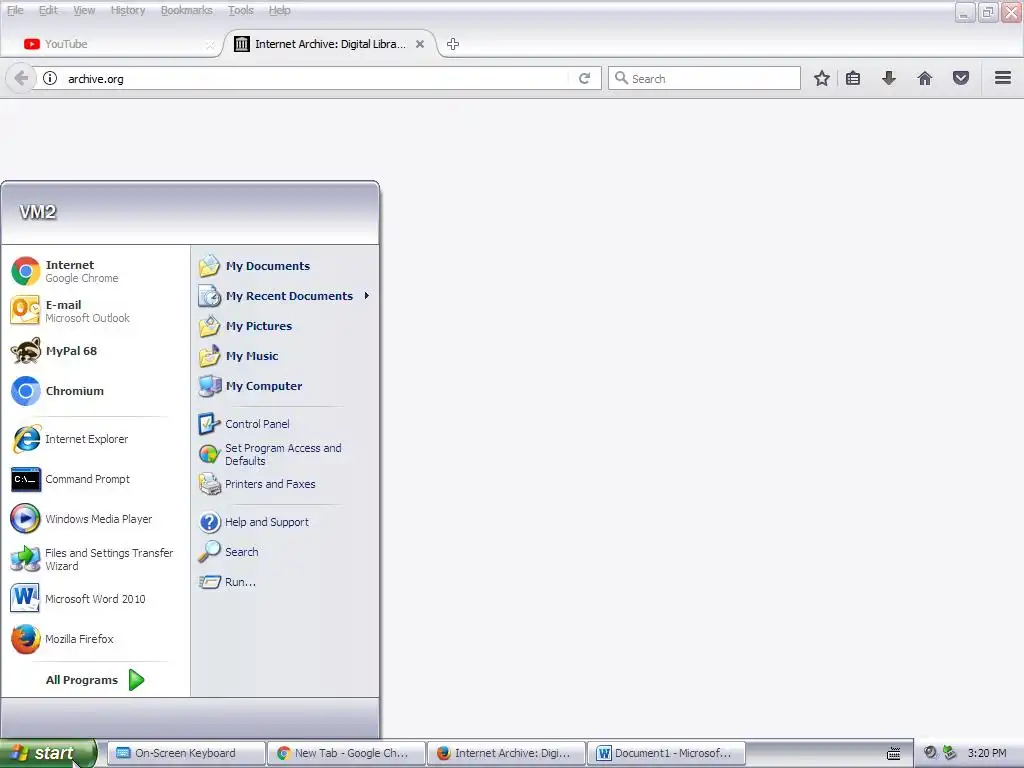This screenshot has width=1024, height=768.
Task: Focus the Firefox Search box
Action: pos(704,78)
